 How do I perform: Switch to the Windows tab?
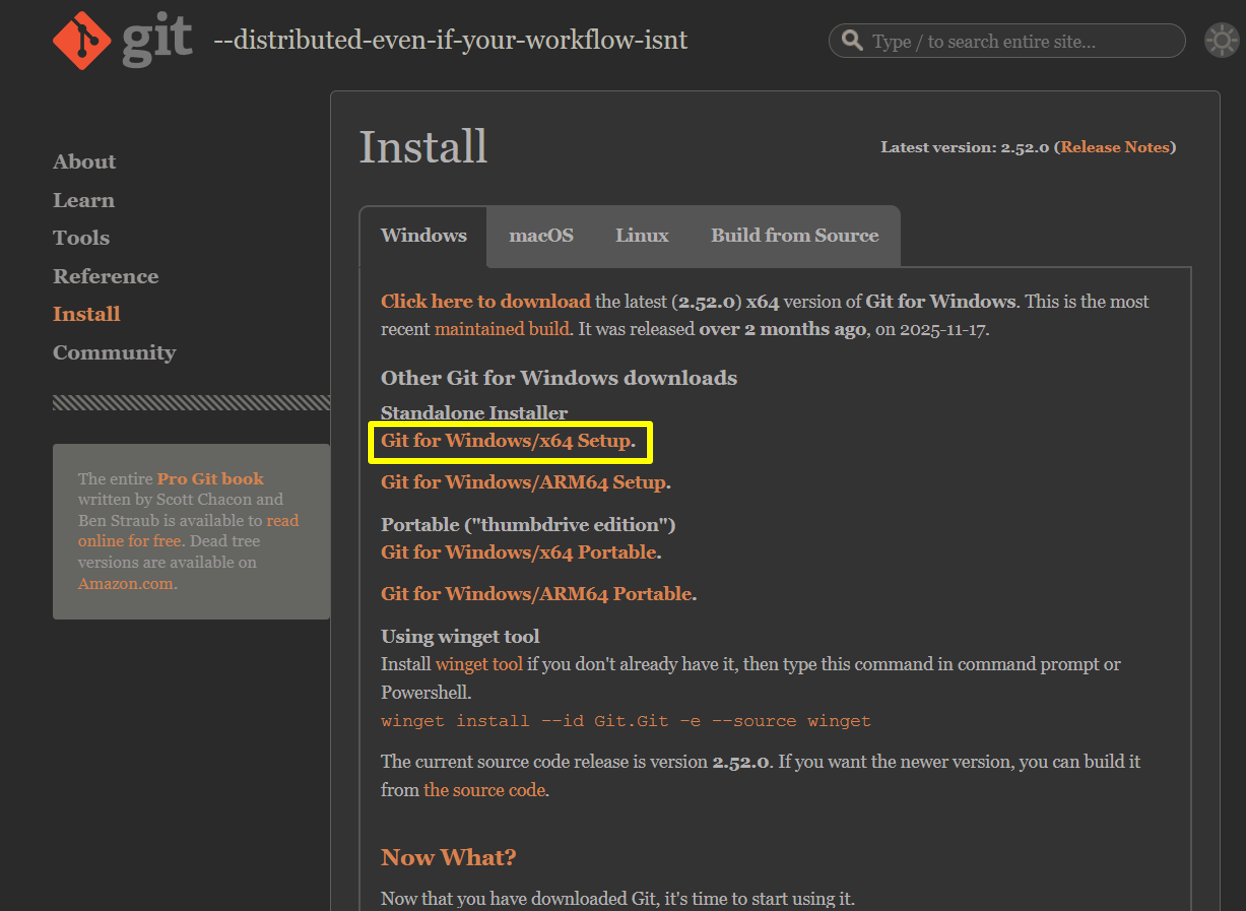tap(424, 236)
